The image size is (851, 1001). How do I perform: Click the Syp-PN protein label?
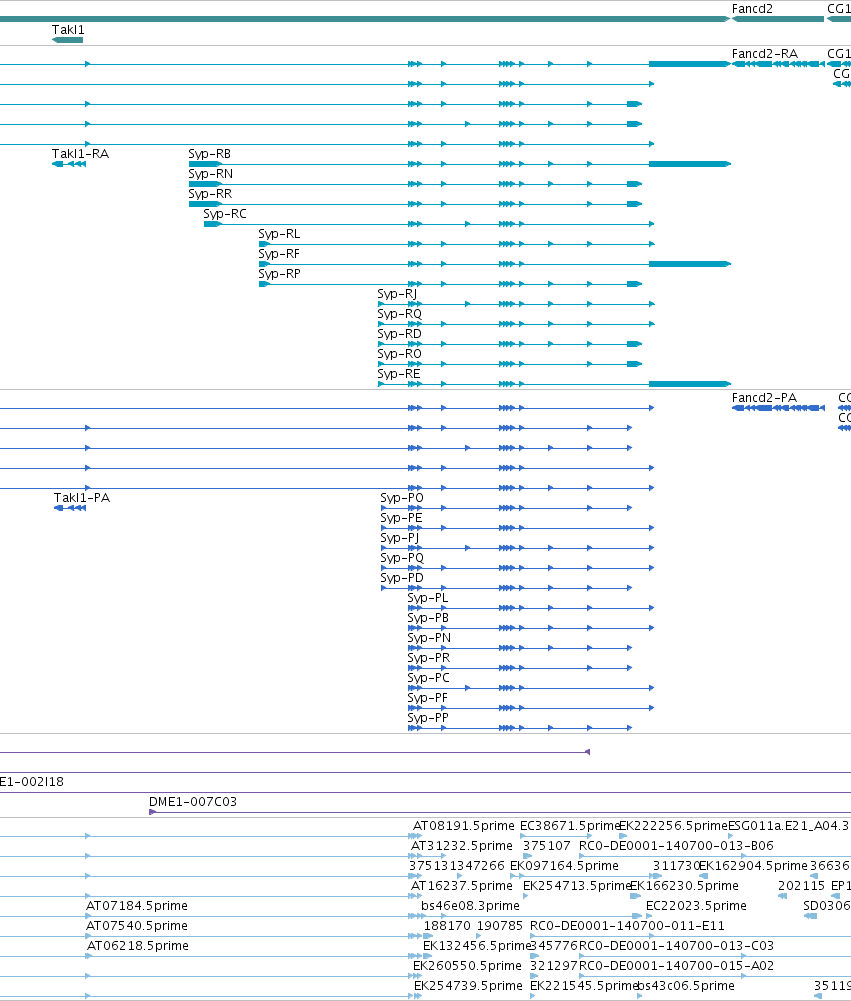tap(429, 638)
